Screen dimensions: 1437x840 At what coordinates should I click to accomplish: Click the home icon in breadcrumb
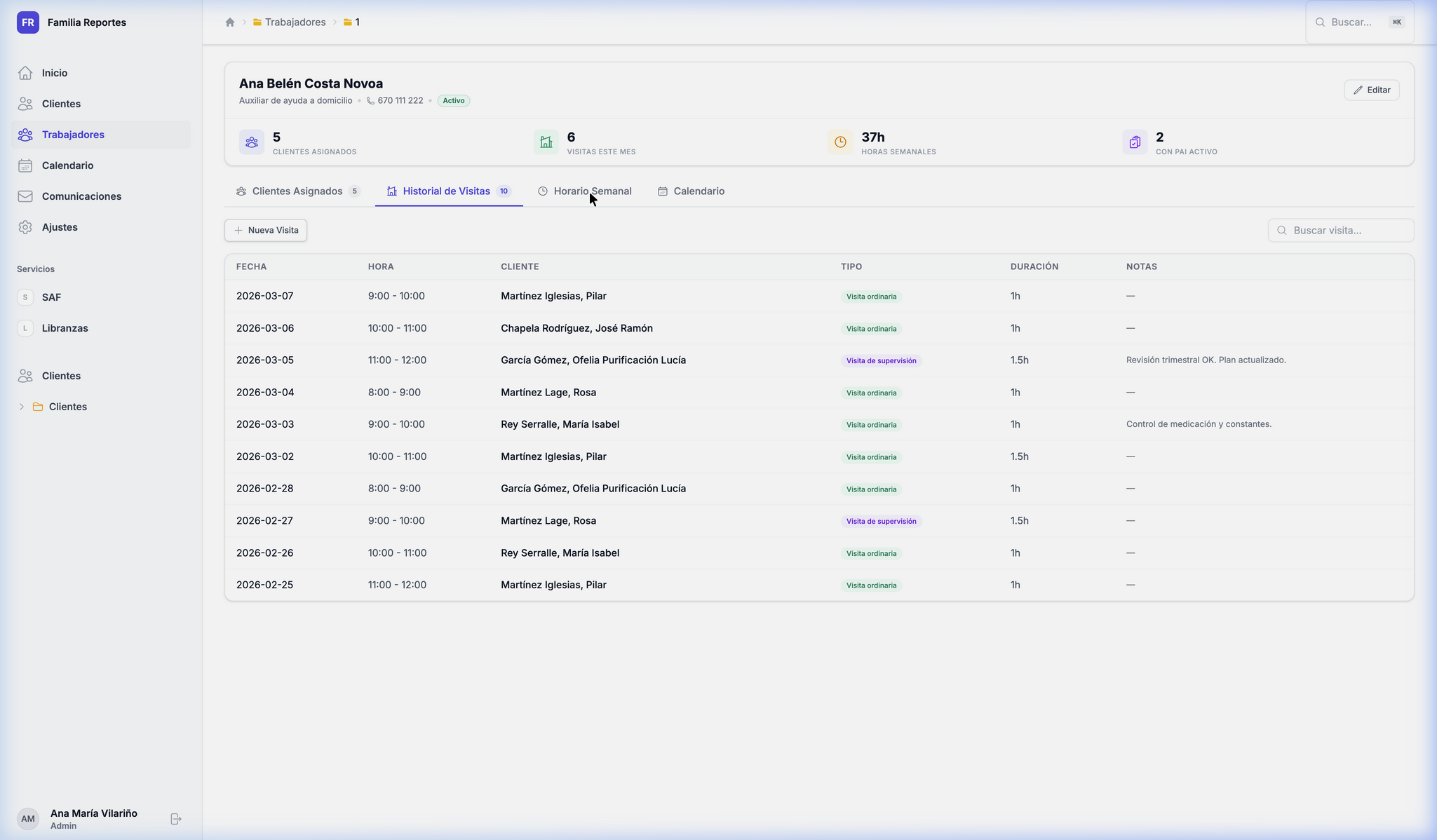229,22
